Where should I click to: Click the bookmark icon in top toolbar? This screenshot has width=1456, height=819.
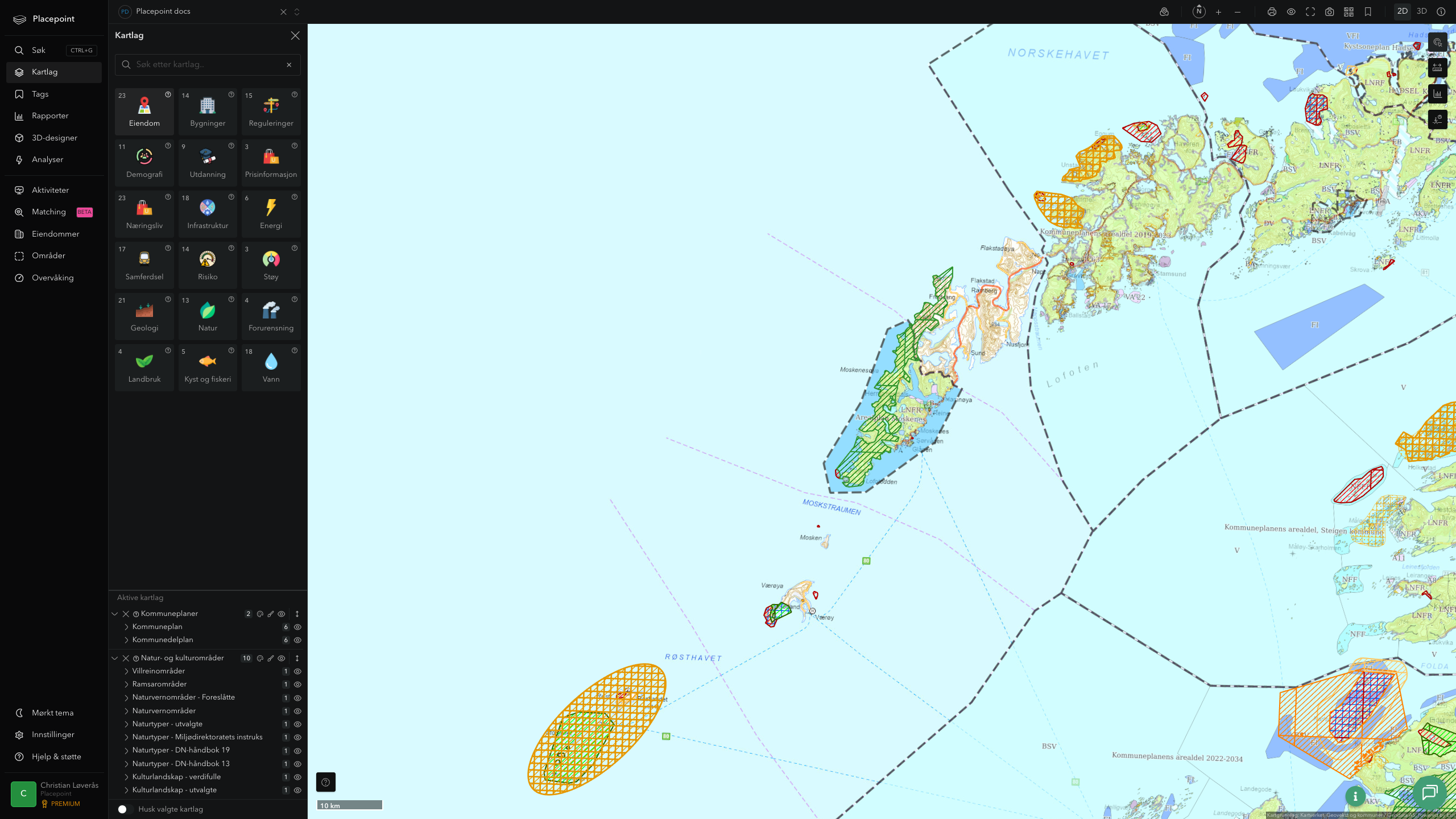click(x=1368, y=12)
